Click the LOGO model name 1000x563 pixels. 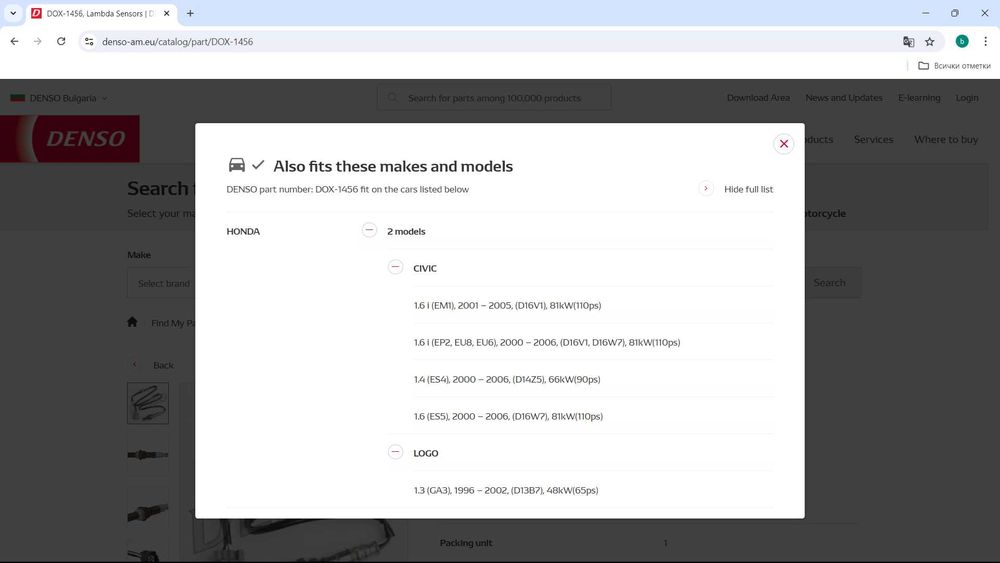tap(425, 453)
